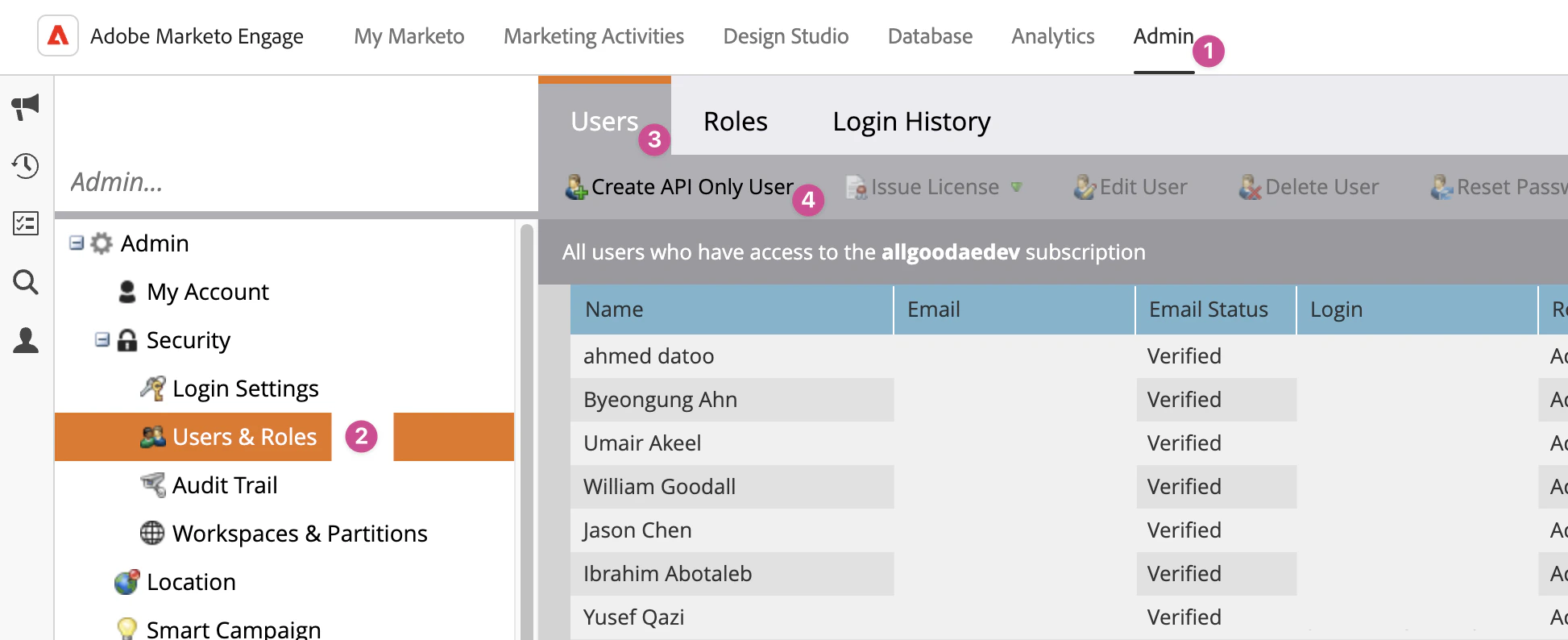This screenshot has width=1568, height=640.
Task: Sort by the Name column header
Action: click(x=732, y=310)
